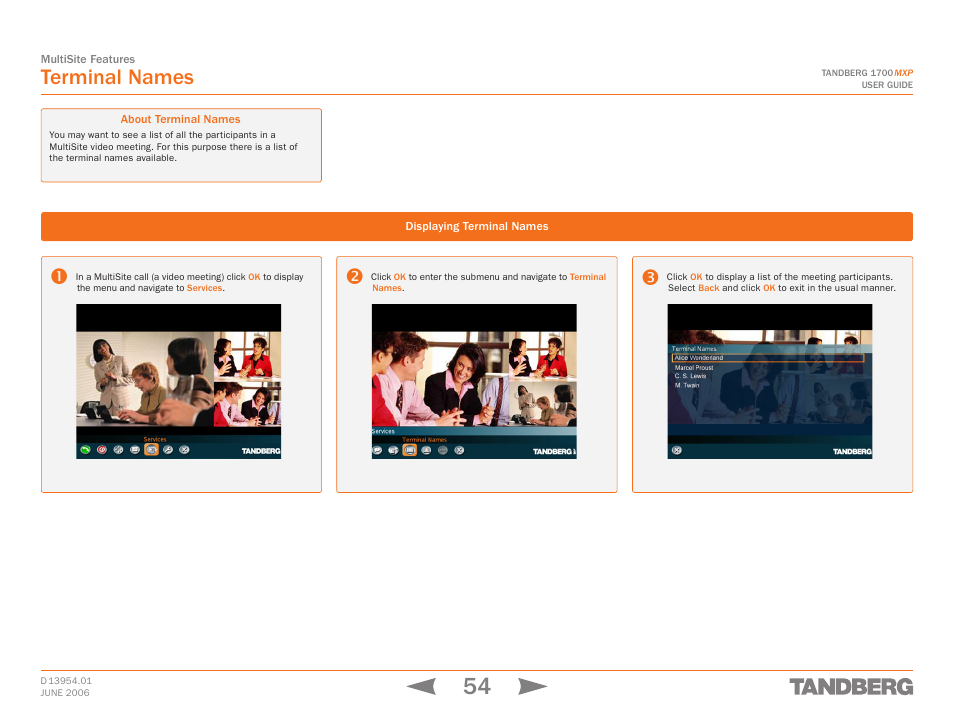Screen dimensions: 954x718
Task: Click the move-camera icon after the red end-call icon, step 1
Action: pos(118,450)
